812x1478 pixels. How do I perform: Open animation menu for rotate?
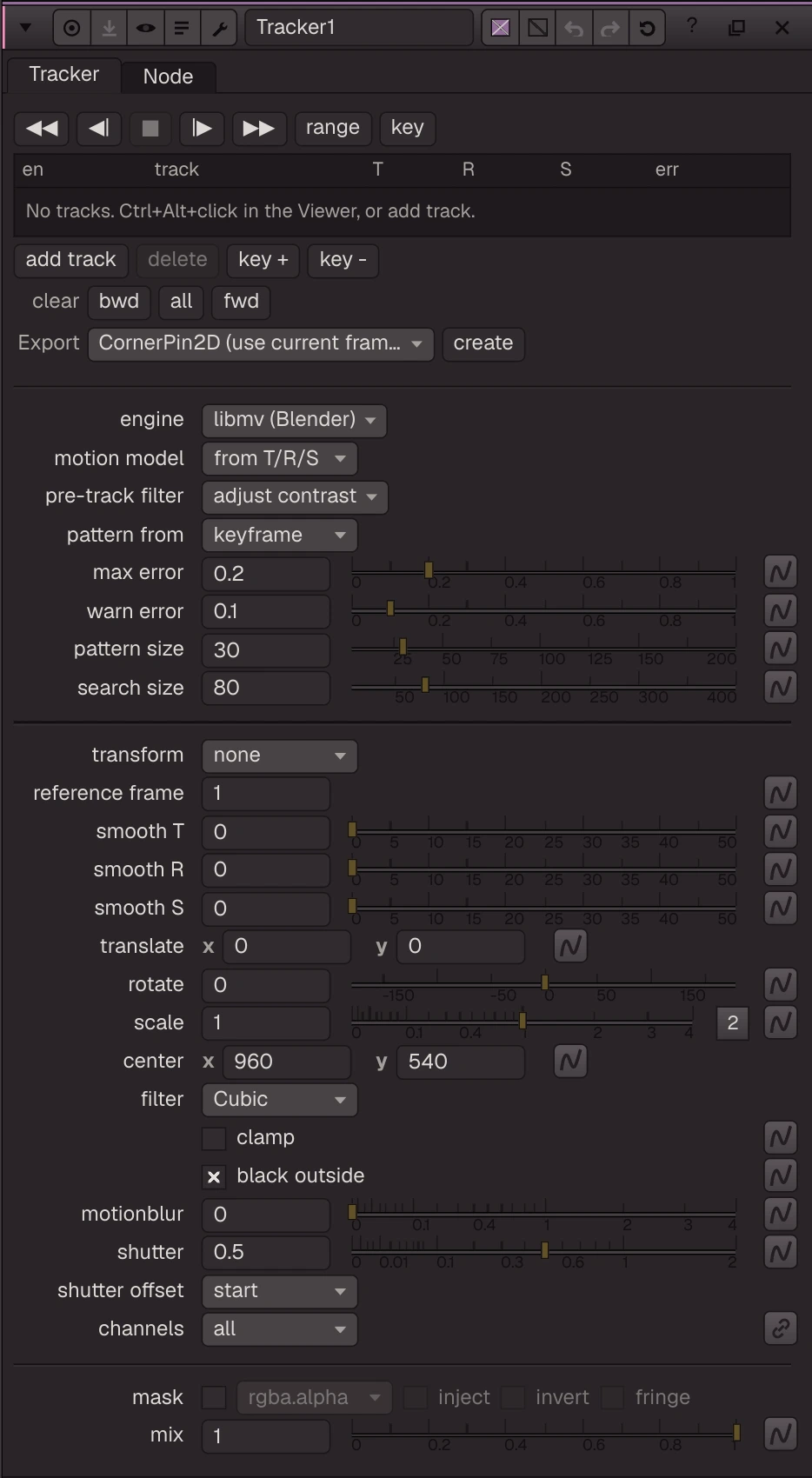tap(781, 984)
